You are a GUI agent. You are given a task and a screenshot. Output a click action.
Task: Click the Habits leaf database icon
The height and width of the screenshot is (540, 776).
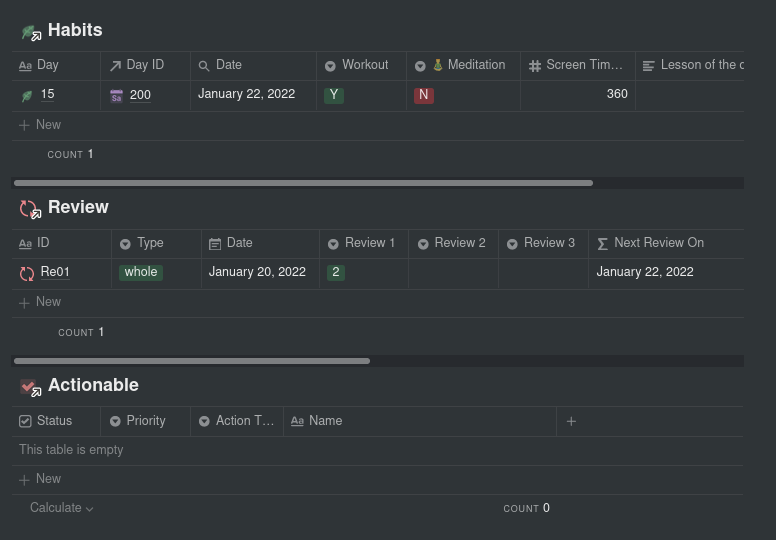click(x=31, y=32)
